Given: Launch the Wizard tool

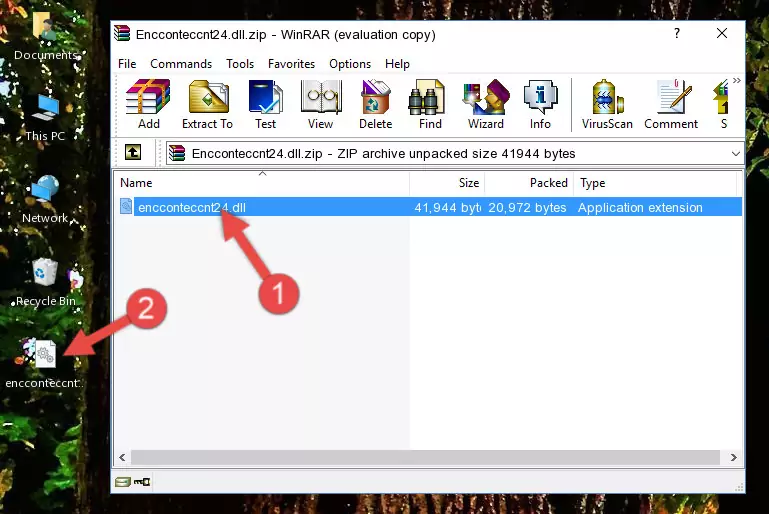Looking at the screenshot, I should point(486,104).
